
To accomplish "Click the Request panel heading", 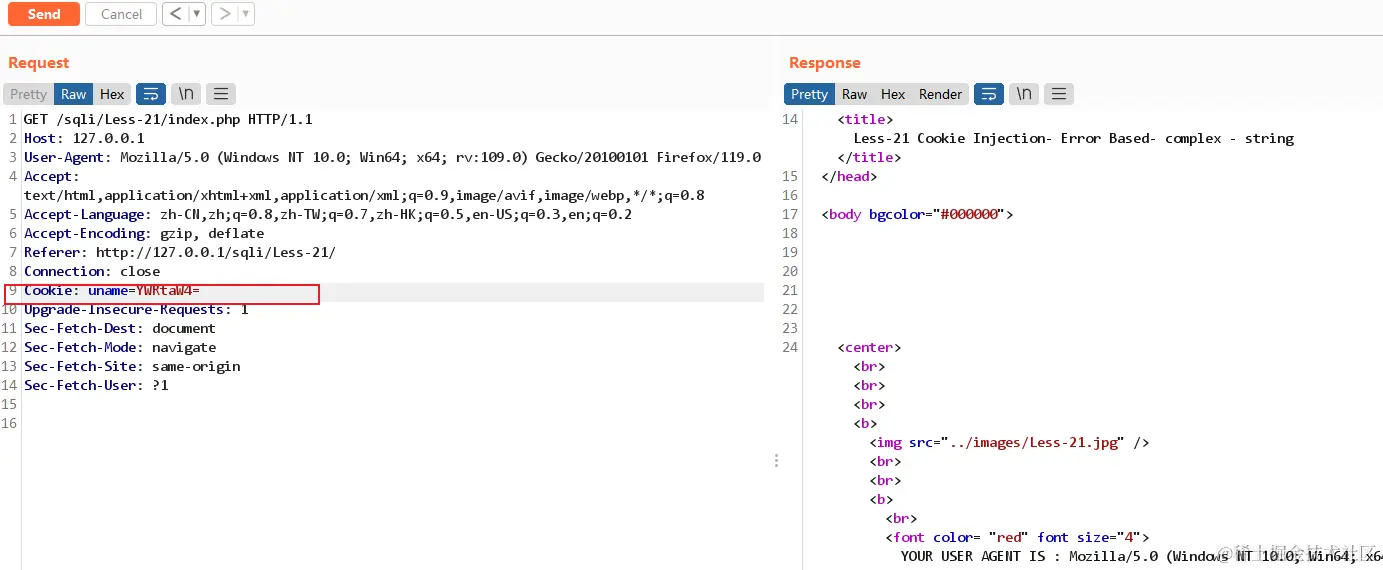I will (x=39, y=63).
